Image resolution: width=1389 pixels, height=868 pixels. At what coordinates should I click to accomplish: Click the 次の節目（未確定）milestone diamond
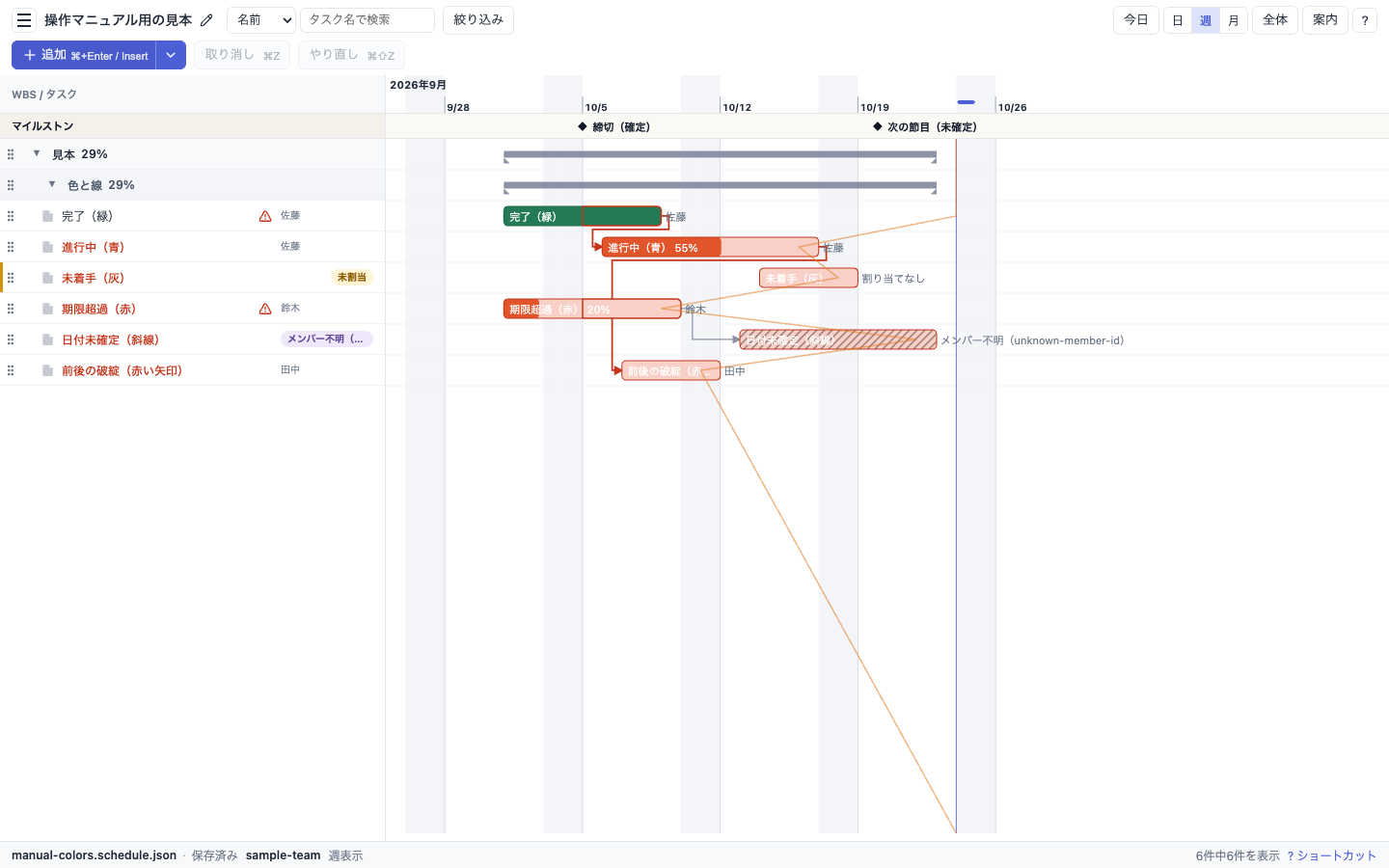[878, 126]
